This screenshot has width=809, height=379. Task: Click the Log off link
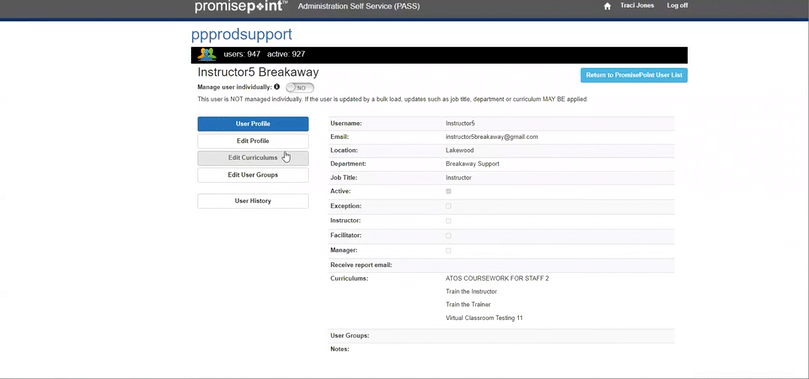[x=677, y=6]
